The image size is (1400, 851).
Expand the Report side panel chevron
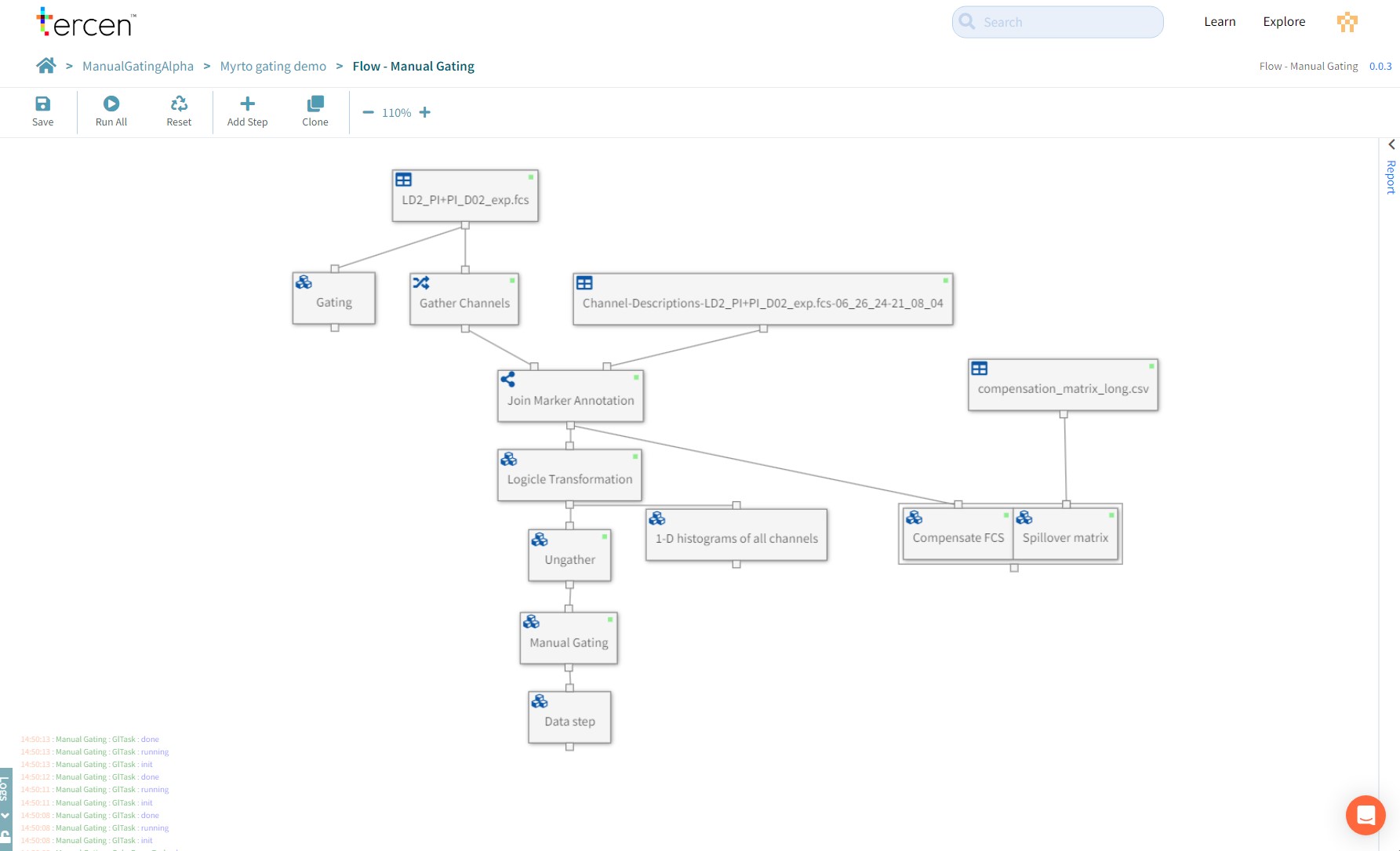[x=1391, y=145]
